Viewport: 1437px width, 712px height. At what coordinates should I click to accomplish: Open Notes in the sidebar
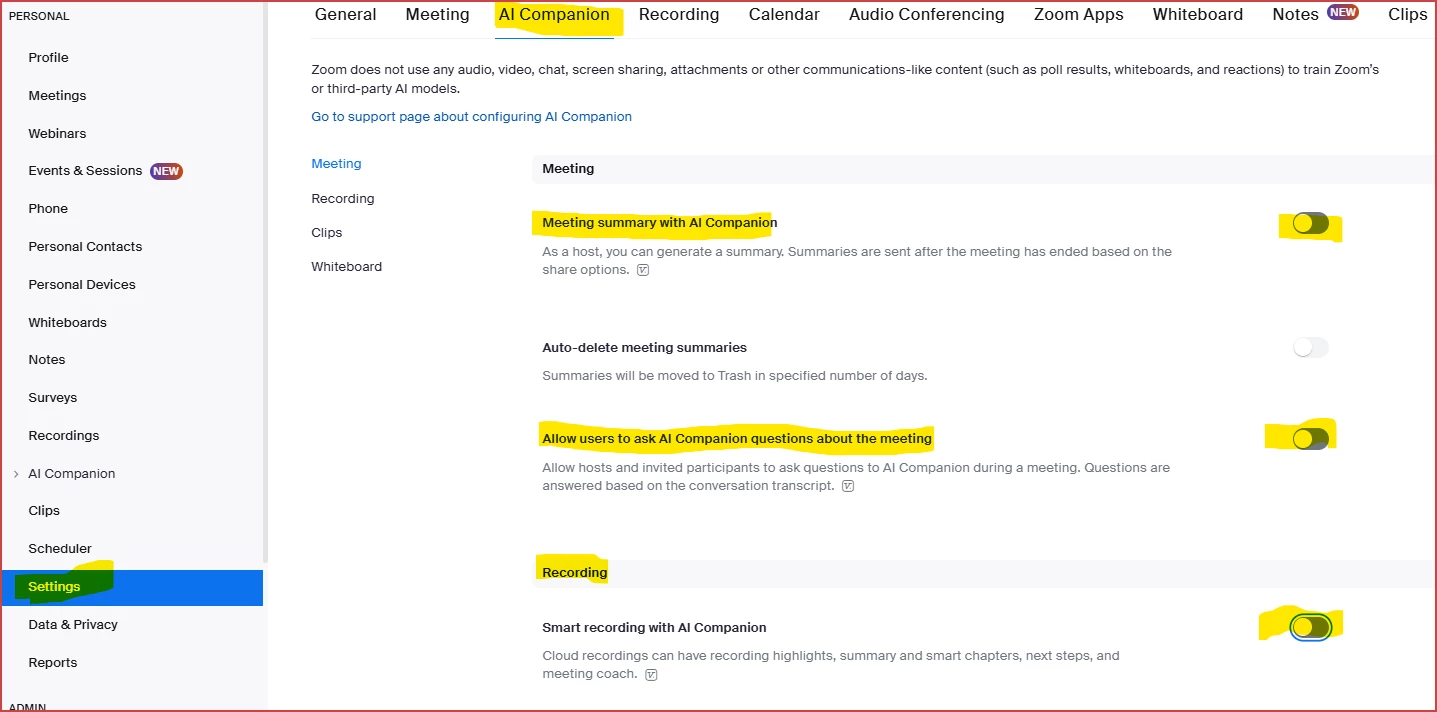pyautogui.click(x=47, y=360)
